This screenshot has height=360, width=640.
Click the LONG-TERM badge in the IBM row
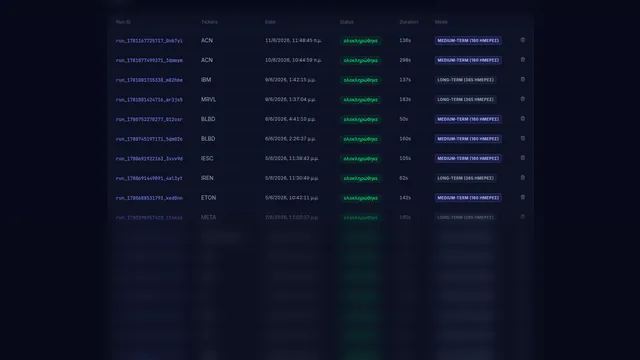[465, 80]
